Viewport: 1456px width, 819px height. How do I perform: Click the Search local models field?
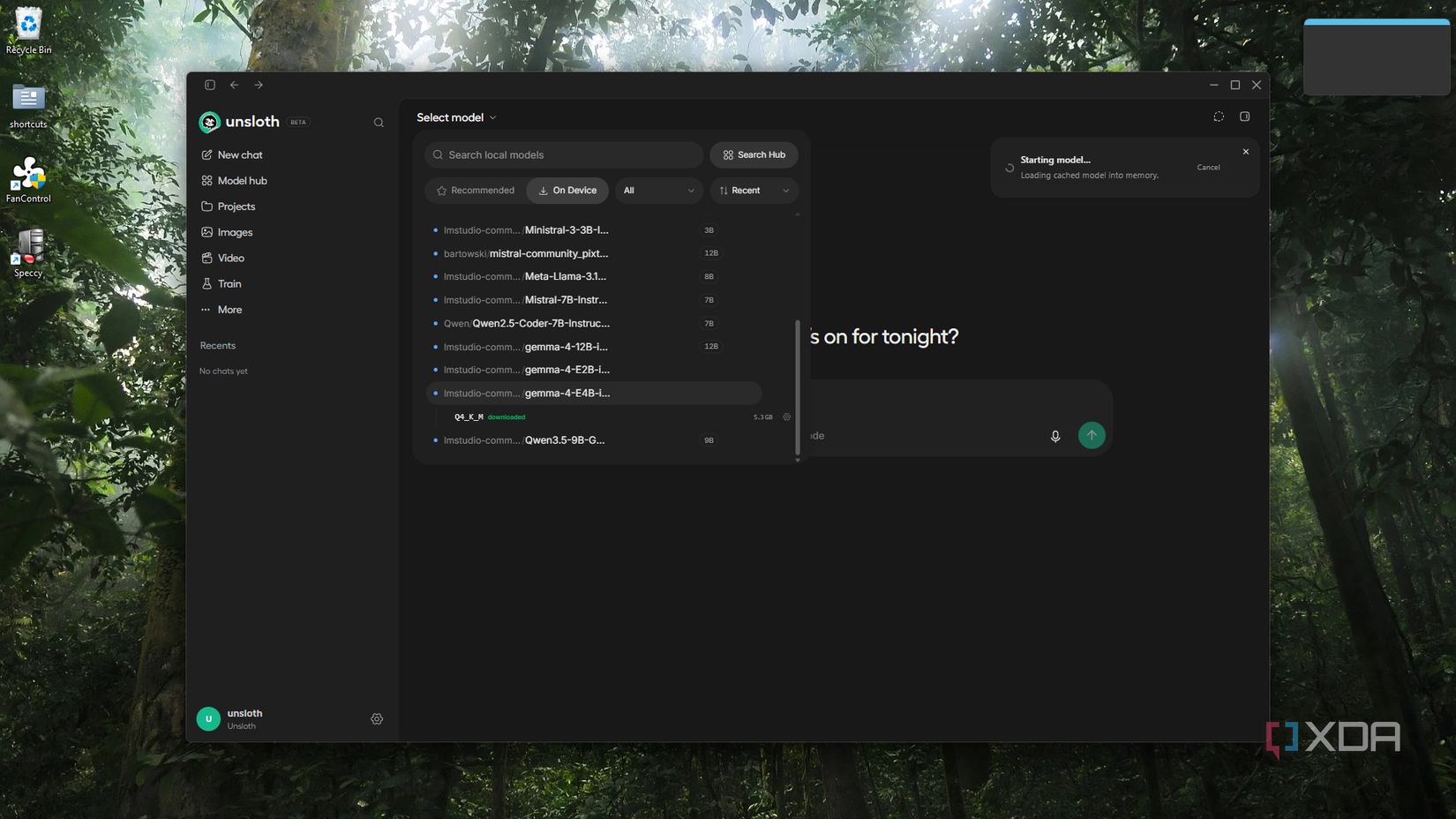564,154
